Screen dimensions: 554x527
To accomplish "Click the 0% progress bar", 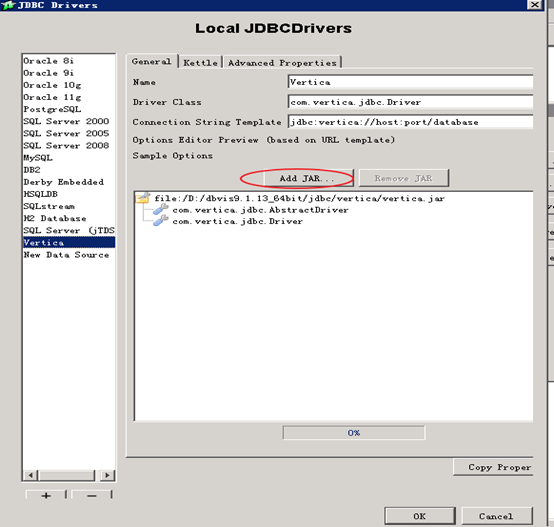I will (x=354, y=432).
